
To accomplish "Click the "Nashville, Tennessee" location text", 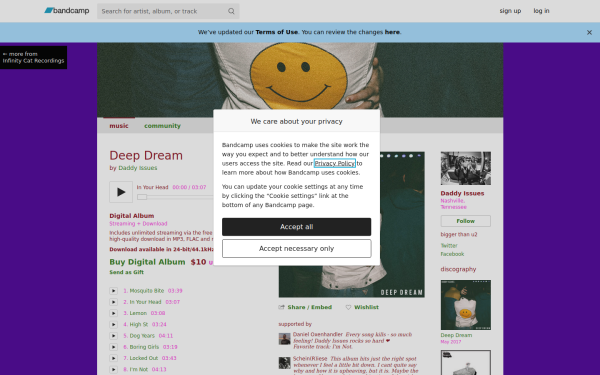I will [453, 204].
